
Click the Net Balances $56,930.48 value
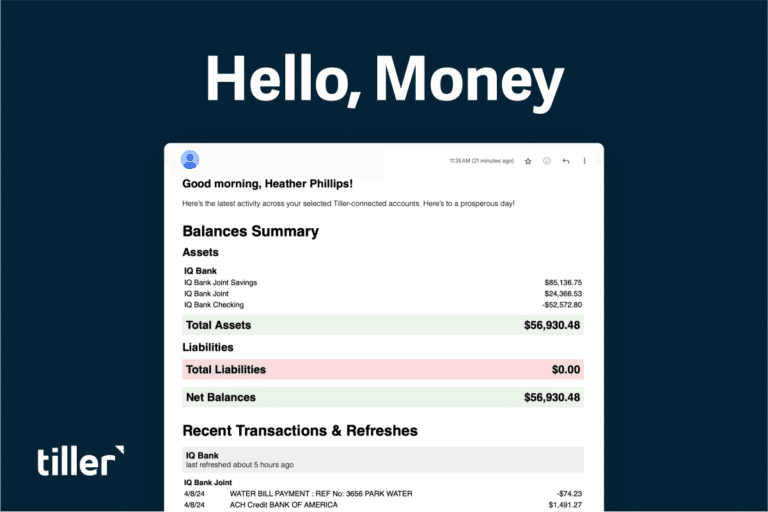tap(552, 397)
